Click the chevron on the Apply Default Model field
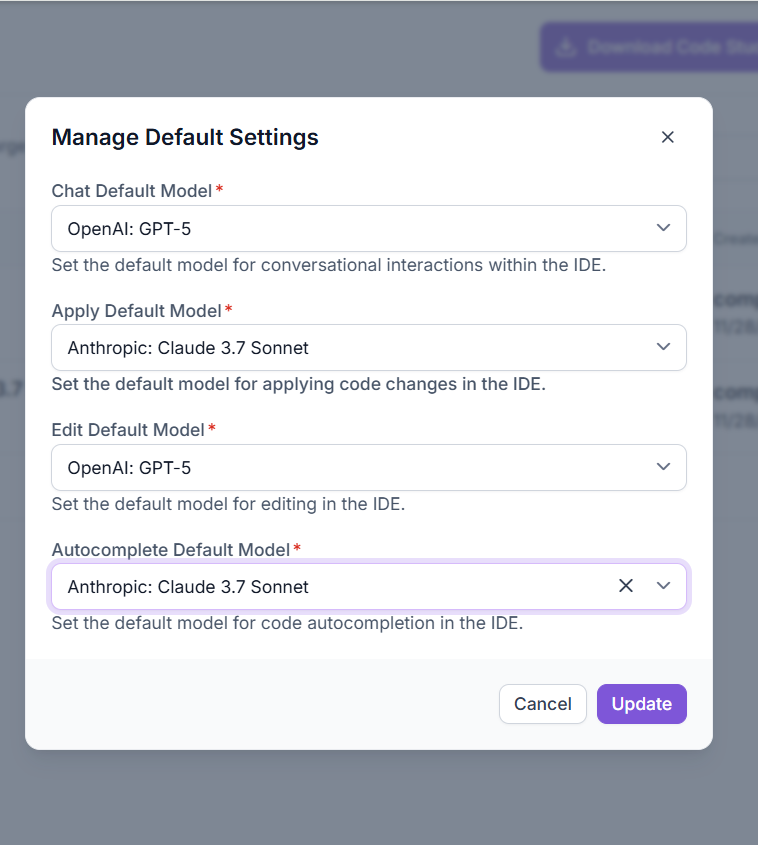Image resolution: width=759 pixels, height=845 pixels. 662,347
